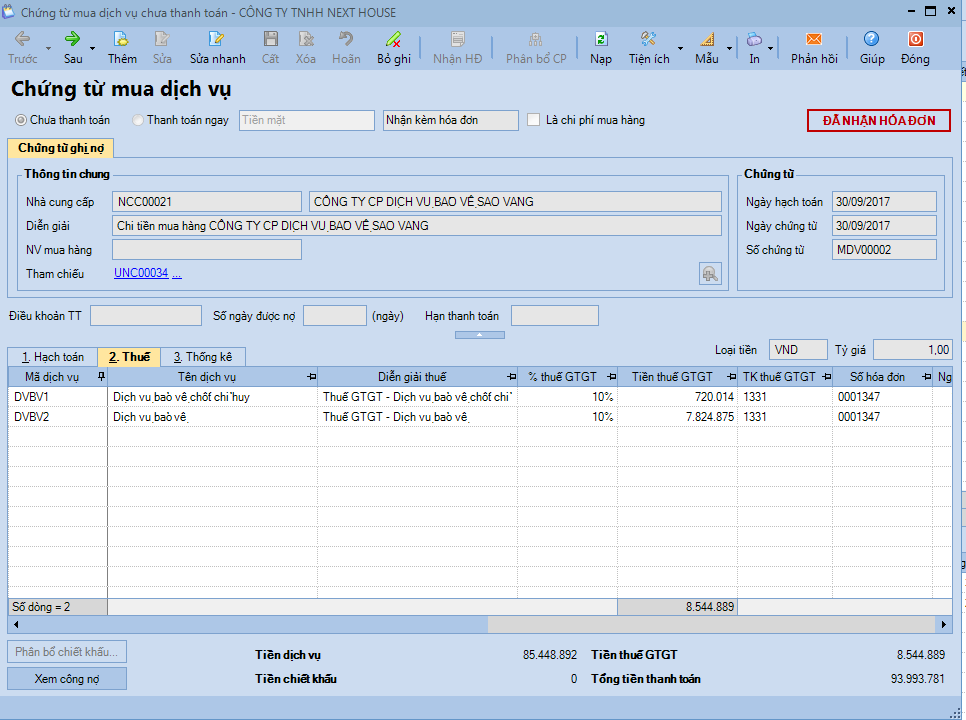The width and height of the screenshot is (966, 720).
Task: Pin the TK thuế GTGT column
Action: point(827,376)
